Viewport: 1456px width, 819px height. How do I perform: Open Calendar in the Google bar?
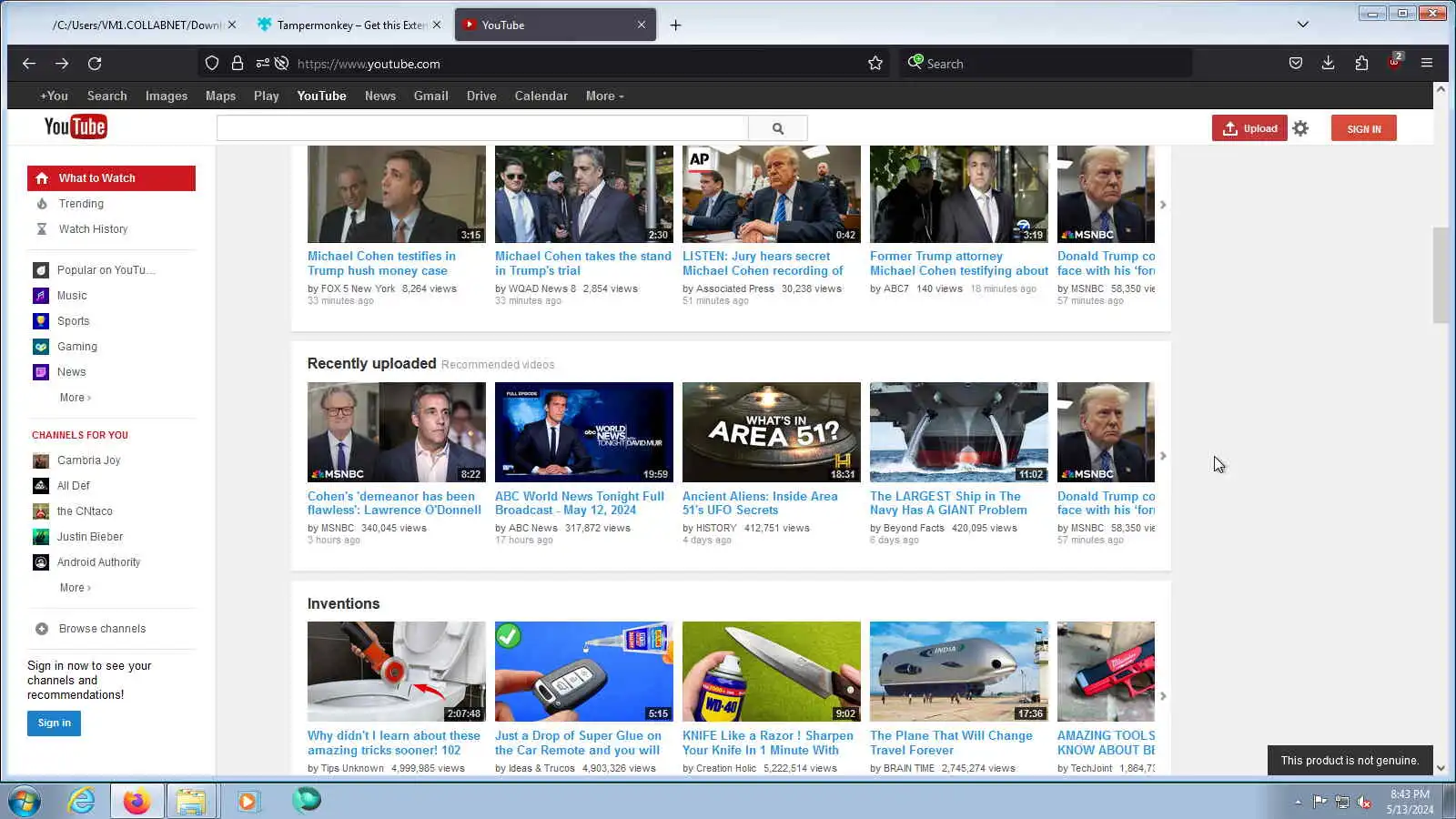click(541, 96)
